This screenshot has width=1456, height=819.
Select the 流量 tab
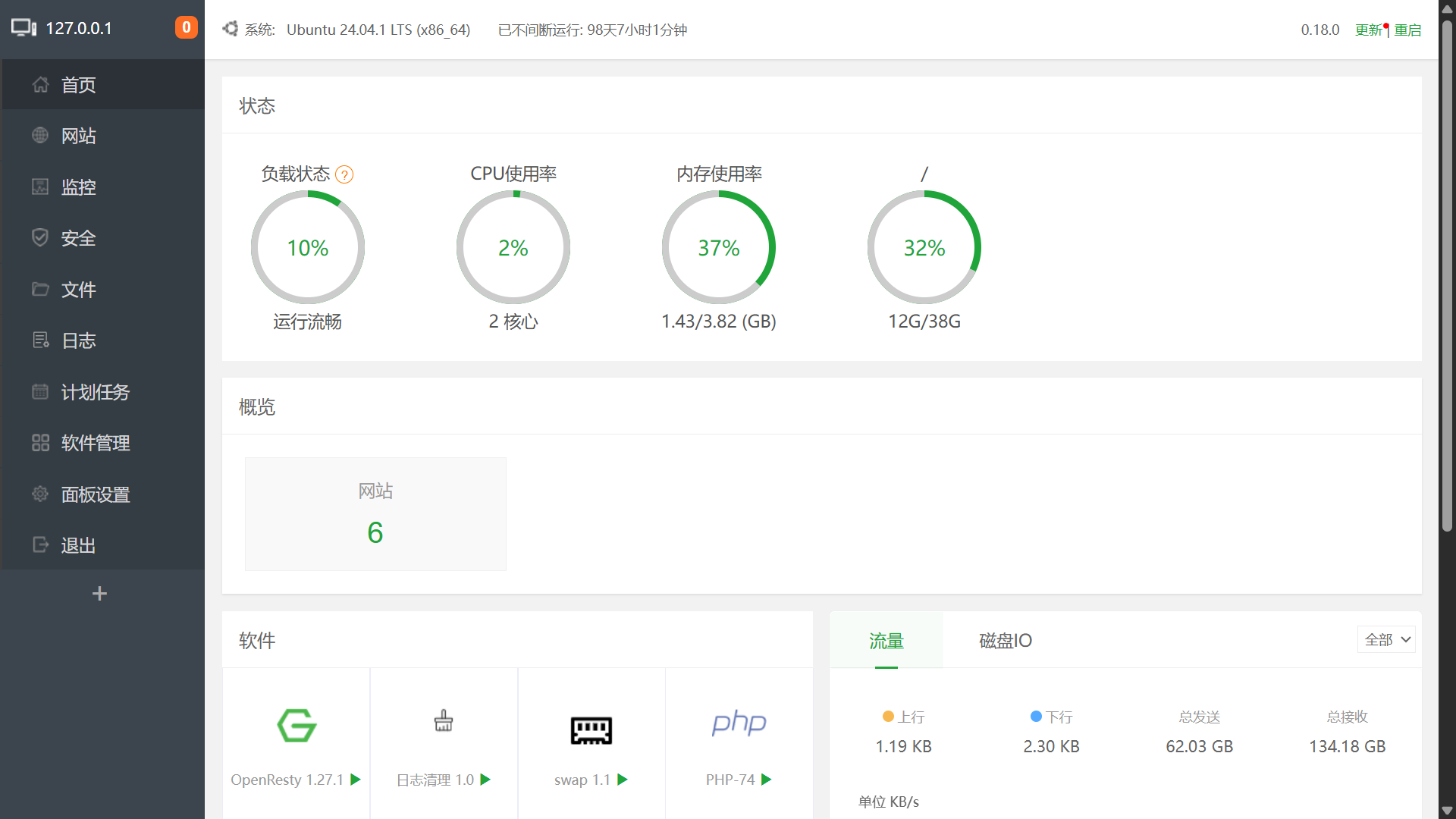886,641
